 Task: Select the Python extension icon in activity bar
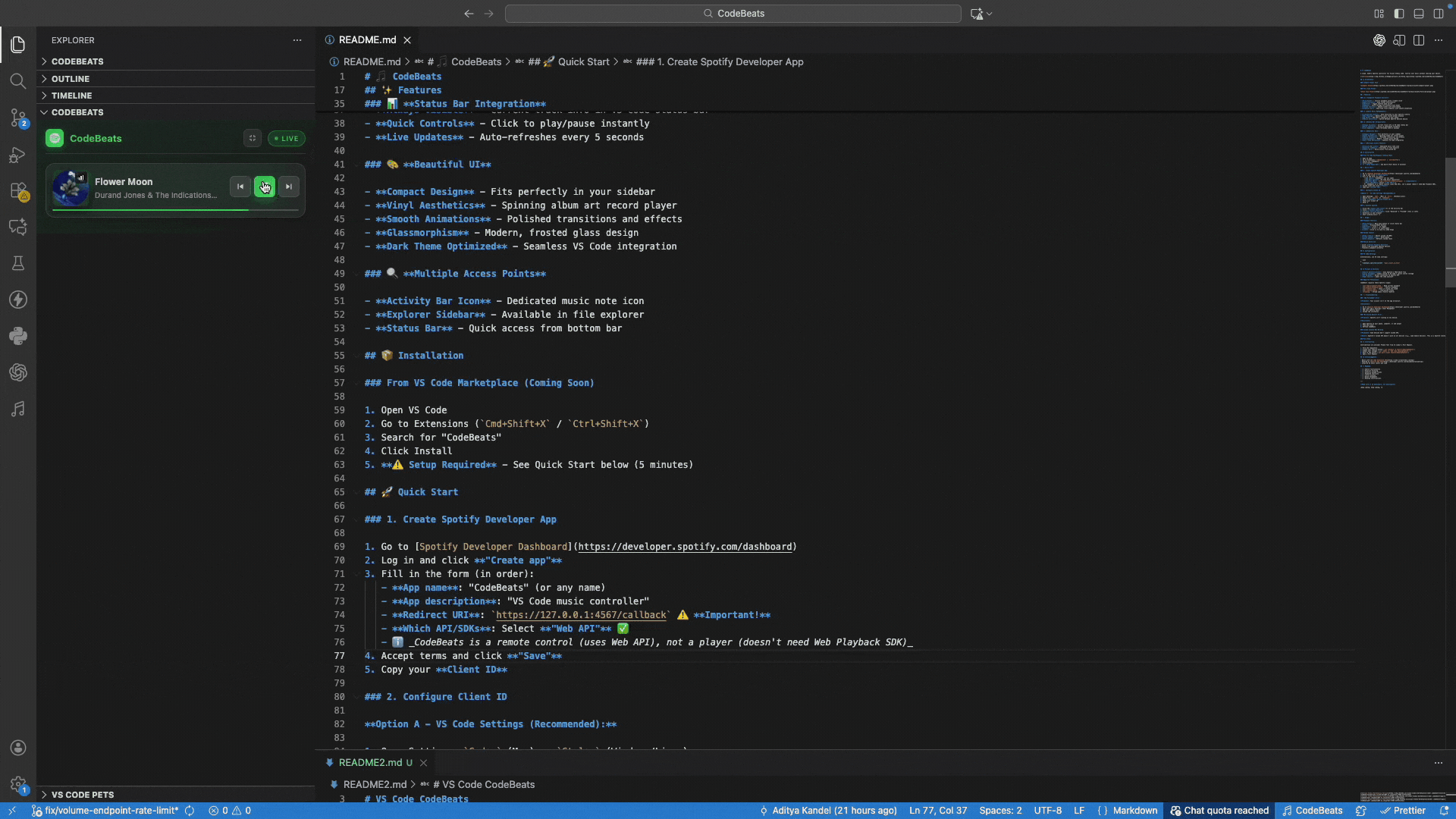point(18,336)
